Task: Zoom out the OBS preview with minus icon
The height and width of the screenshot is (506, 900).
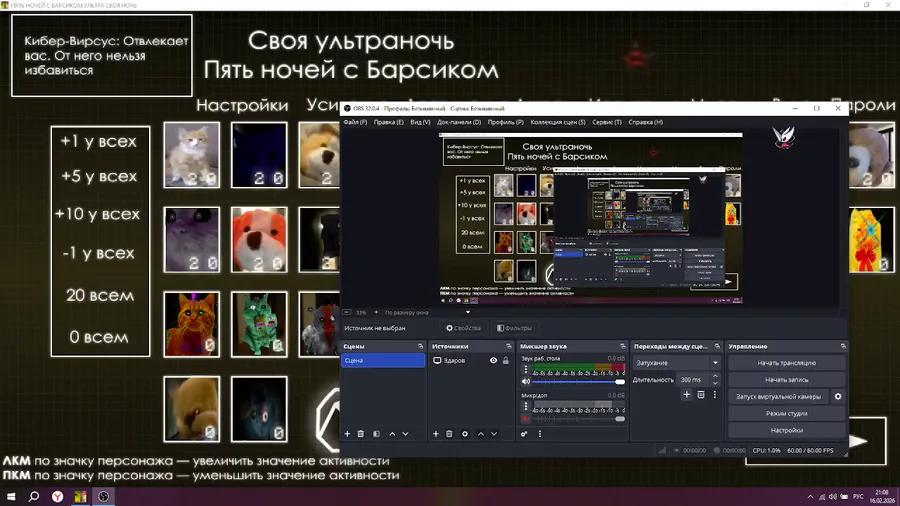Action: 347,313
